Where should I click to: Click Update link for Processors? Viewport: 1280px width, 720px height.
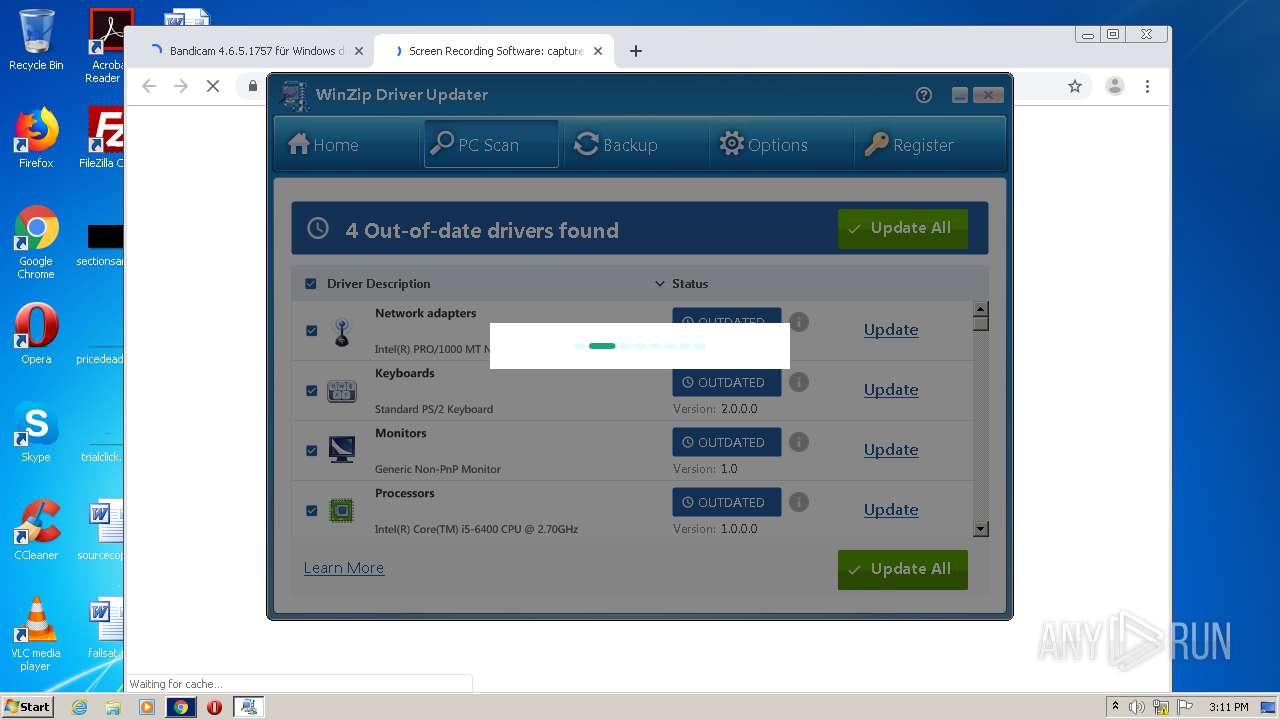(891, 510)
